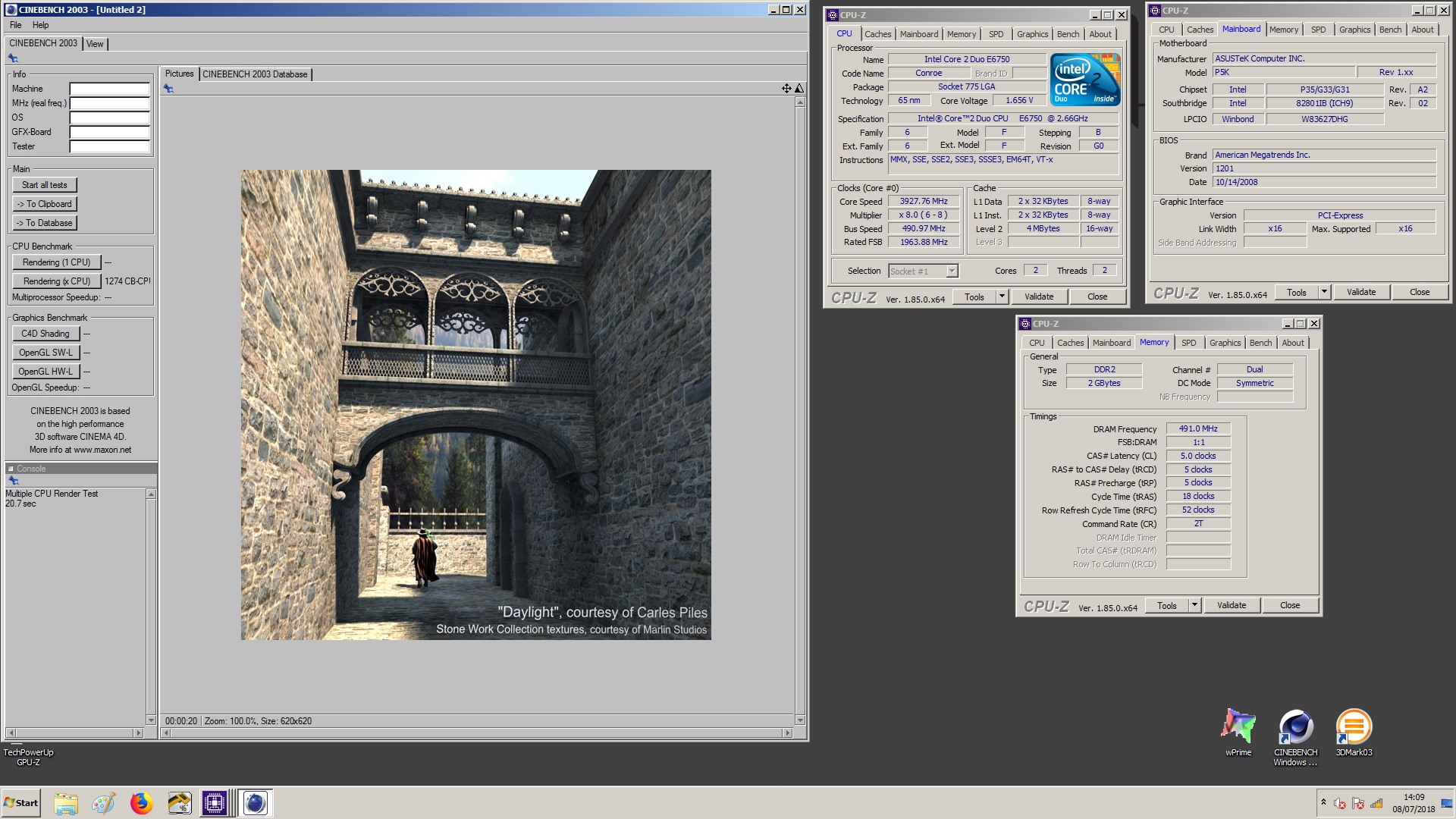Open Bench tab in CPU-Z CPU window

pyautogui.click(x=1068, y=34)
